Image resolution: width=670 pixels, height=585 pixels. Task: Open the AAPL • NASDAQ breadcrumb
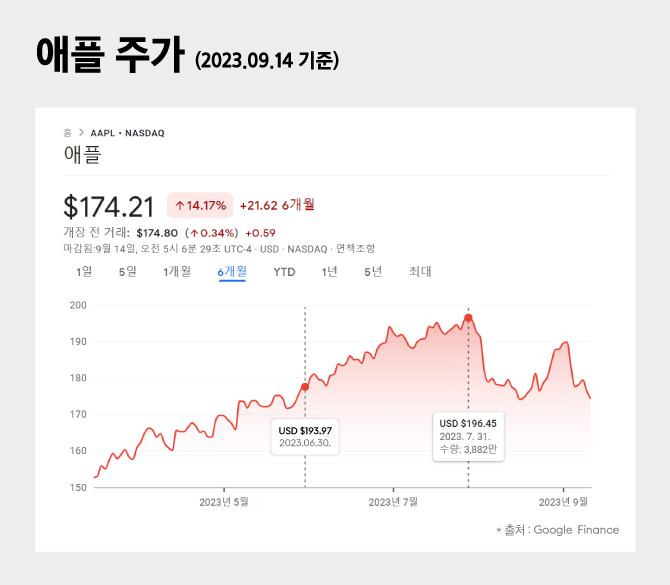(127, 132)
